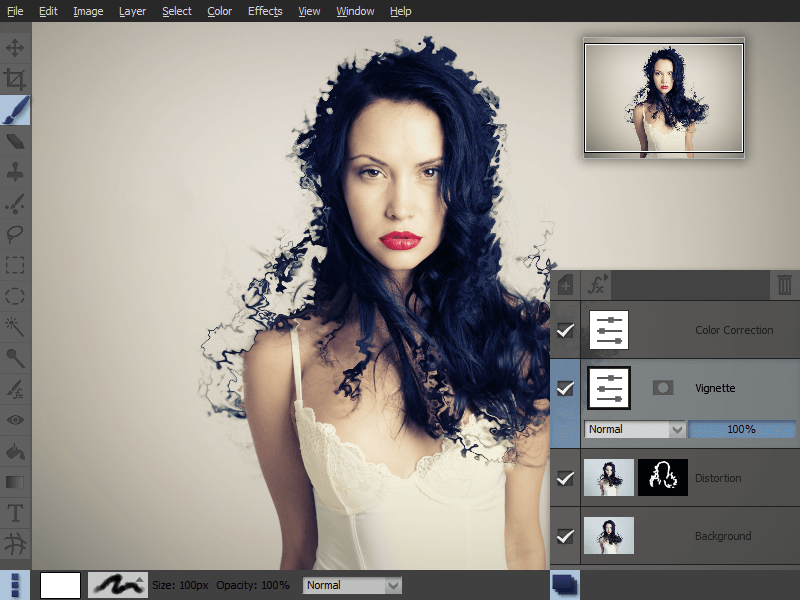Open the Vignette layer blend mode dropdown
The image size is (800, 600).
635,429
